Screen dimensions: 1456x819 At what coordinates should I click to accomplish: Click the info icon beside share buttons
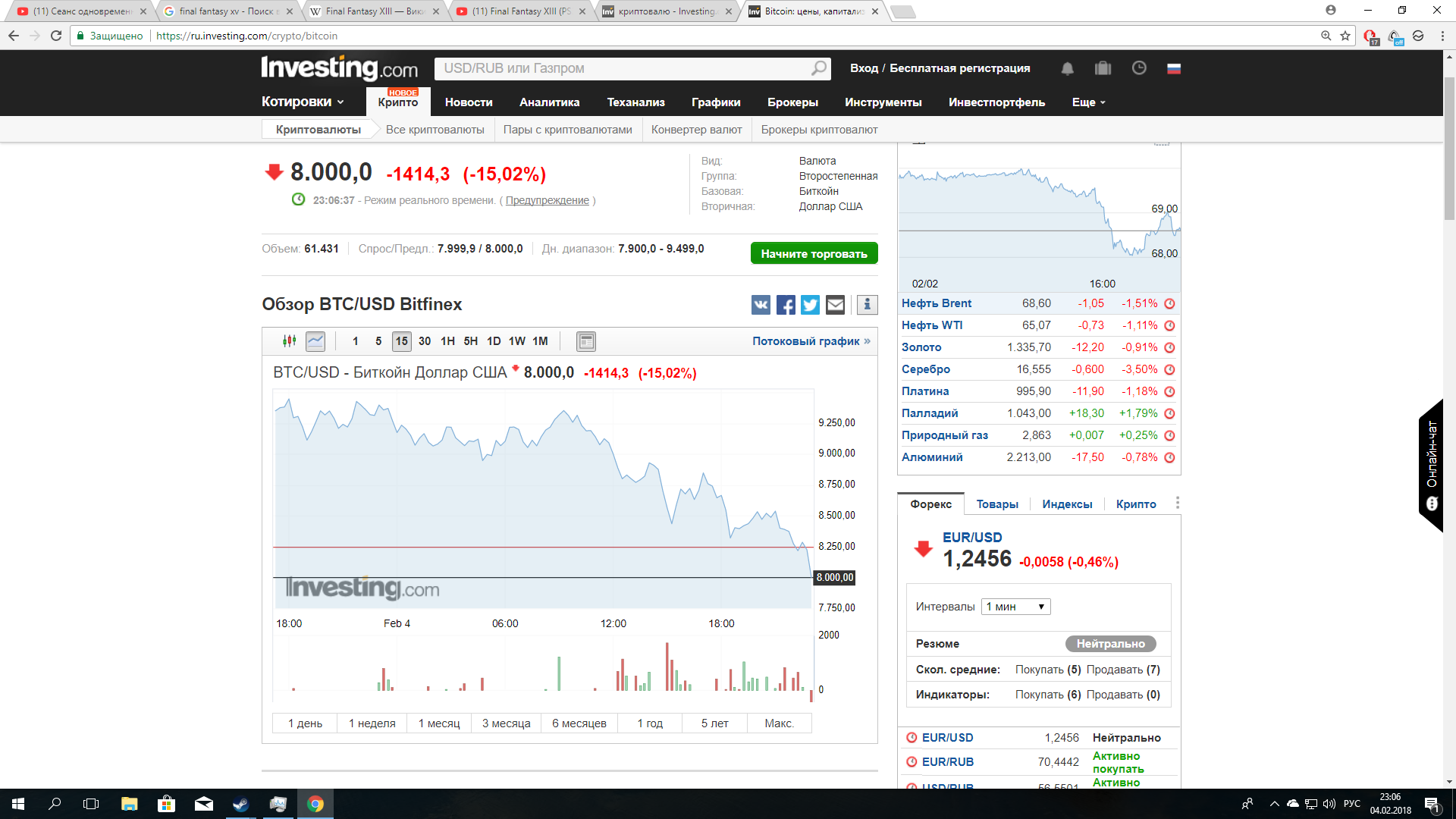click(867, 305)
